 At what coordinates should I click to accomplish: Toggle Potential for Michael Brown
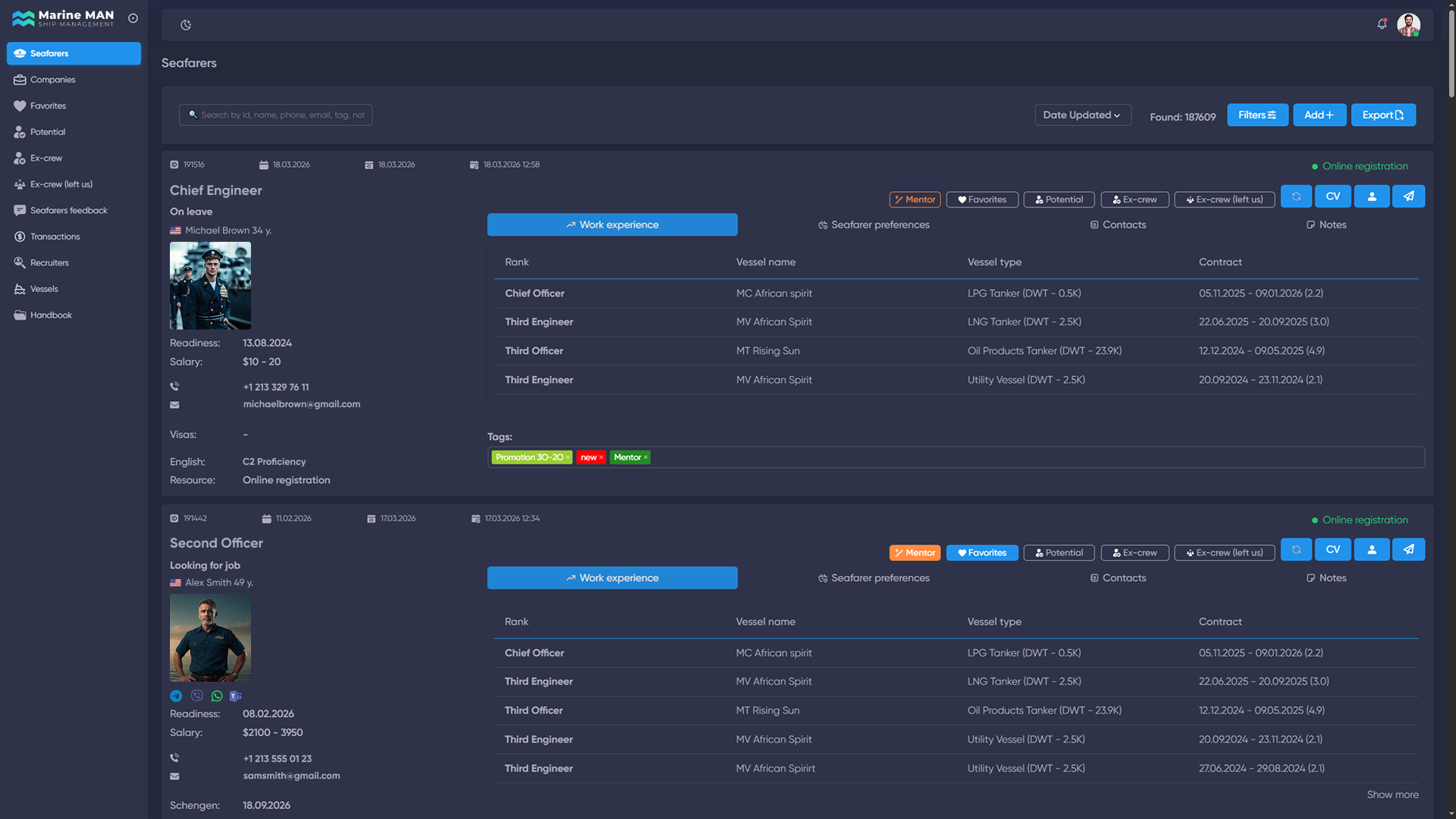1059,199
